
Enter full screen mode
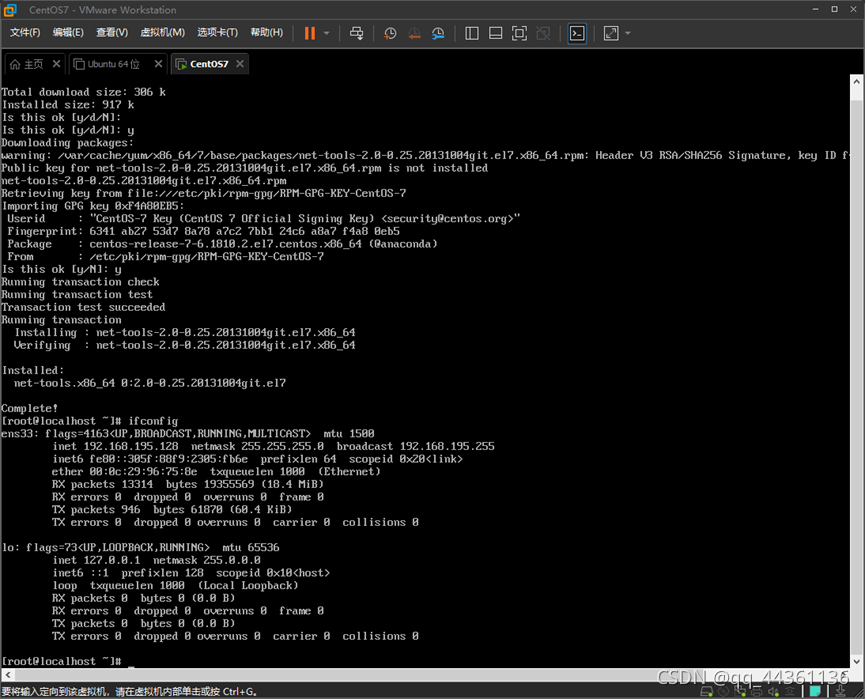tap(519, 33)
